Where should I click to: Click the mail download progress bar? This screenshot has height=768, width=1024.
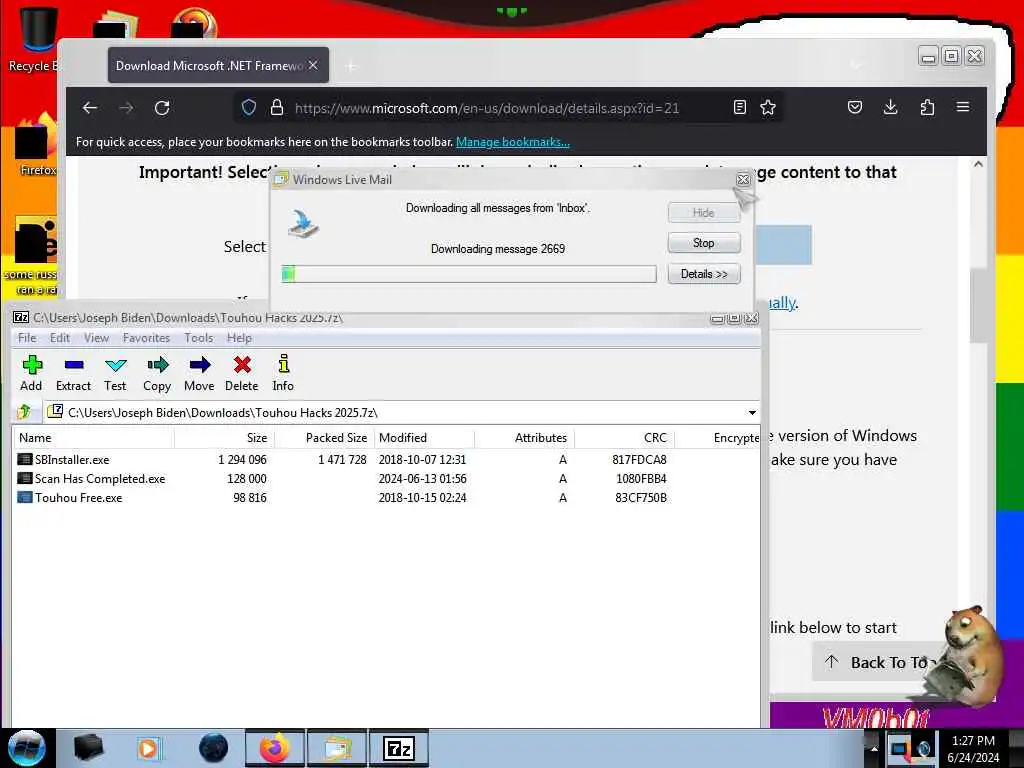(469, 274)
